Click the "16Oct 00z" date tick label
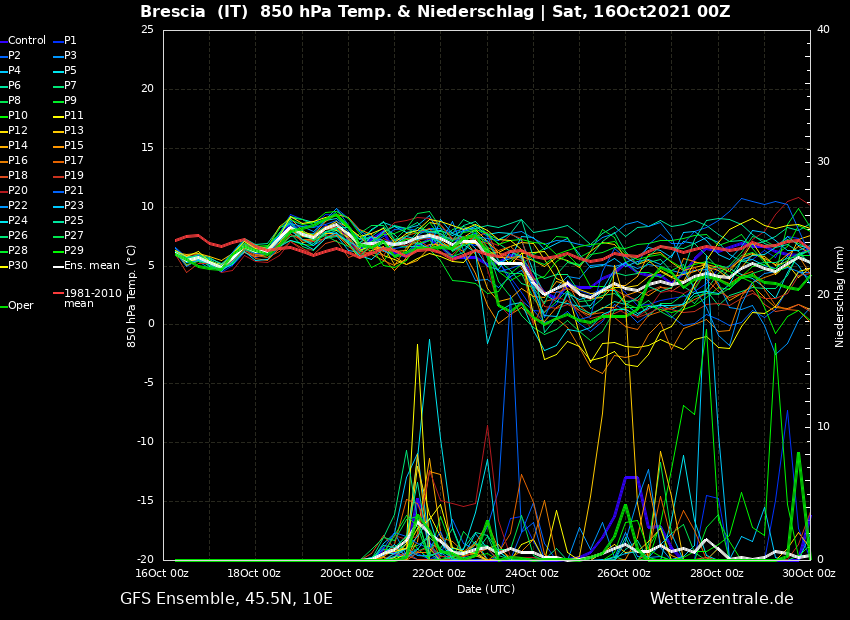850x620 pixels. 164,573
